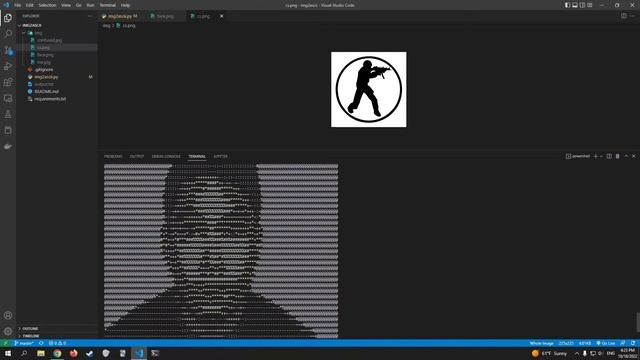The image size is (640, 360).
Task: Open the Run menu
Action: coord(90,5)
